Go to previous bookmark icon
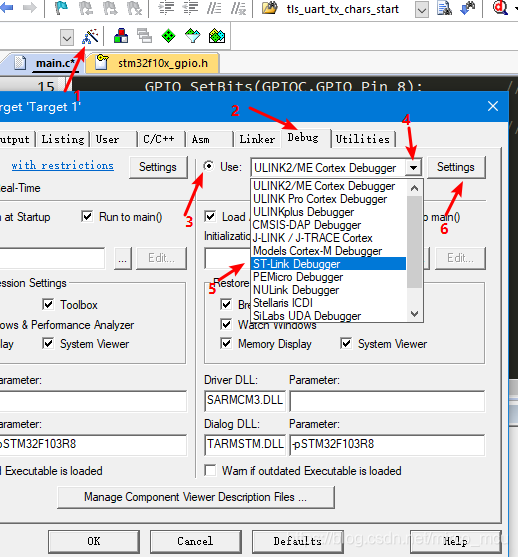Screen dimensions: 518x557 86,8
